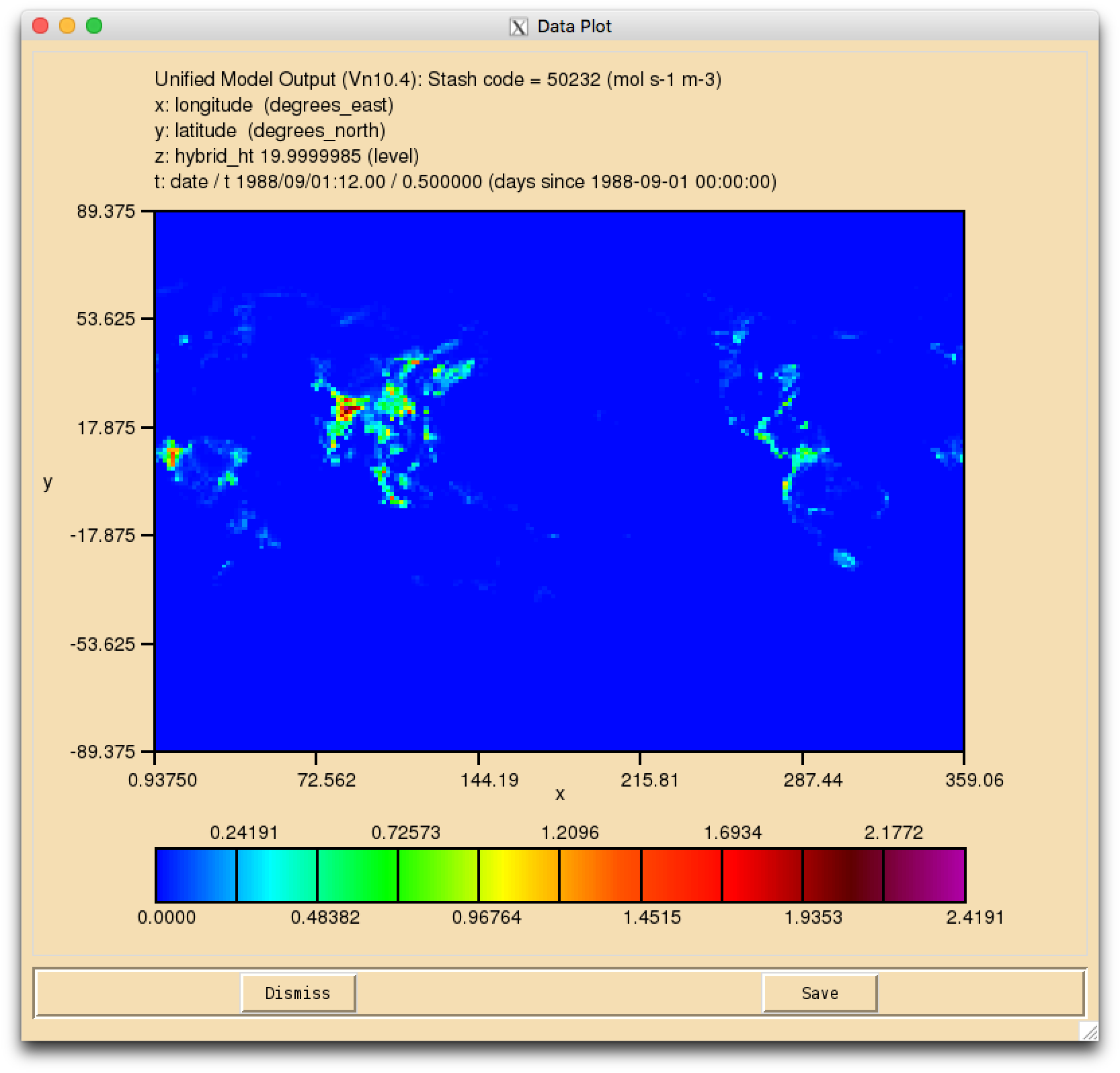Screen dimensions: 1120x1073
Task: Click the x axis label below plot
Action: (559, 795)
